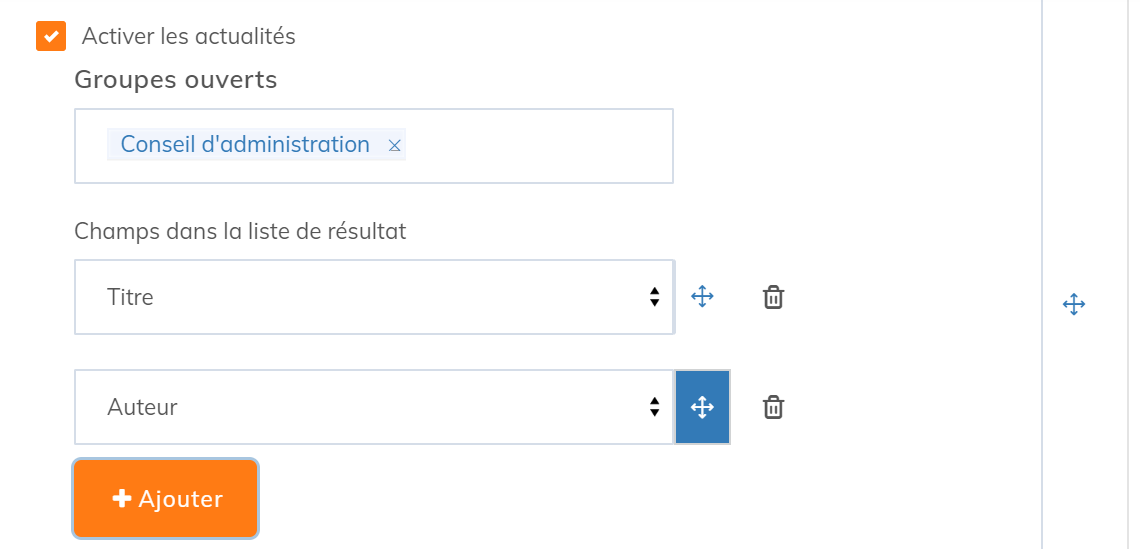Image resolution: width=1140 pixels, height=549 pixels.
Task: Add a new field with Ajouter button
Action: click(x=166, y=498)
